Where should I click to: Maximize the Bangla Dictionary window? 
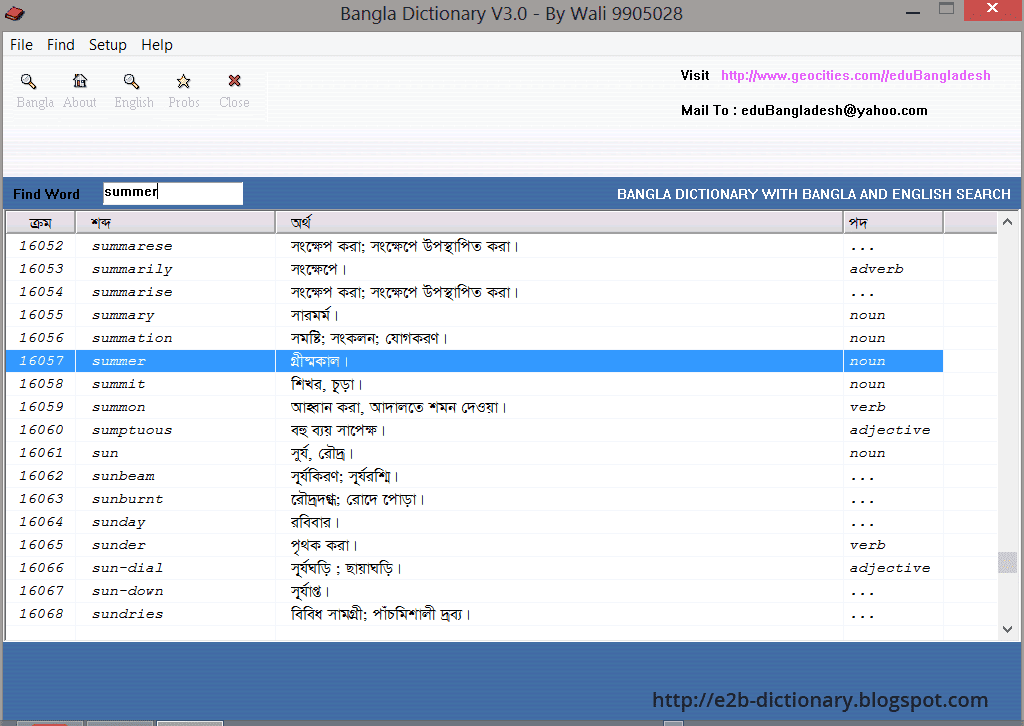click(946, 8)
